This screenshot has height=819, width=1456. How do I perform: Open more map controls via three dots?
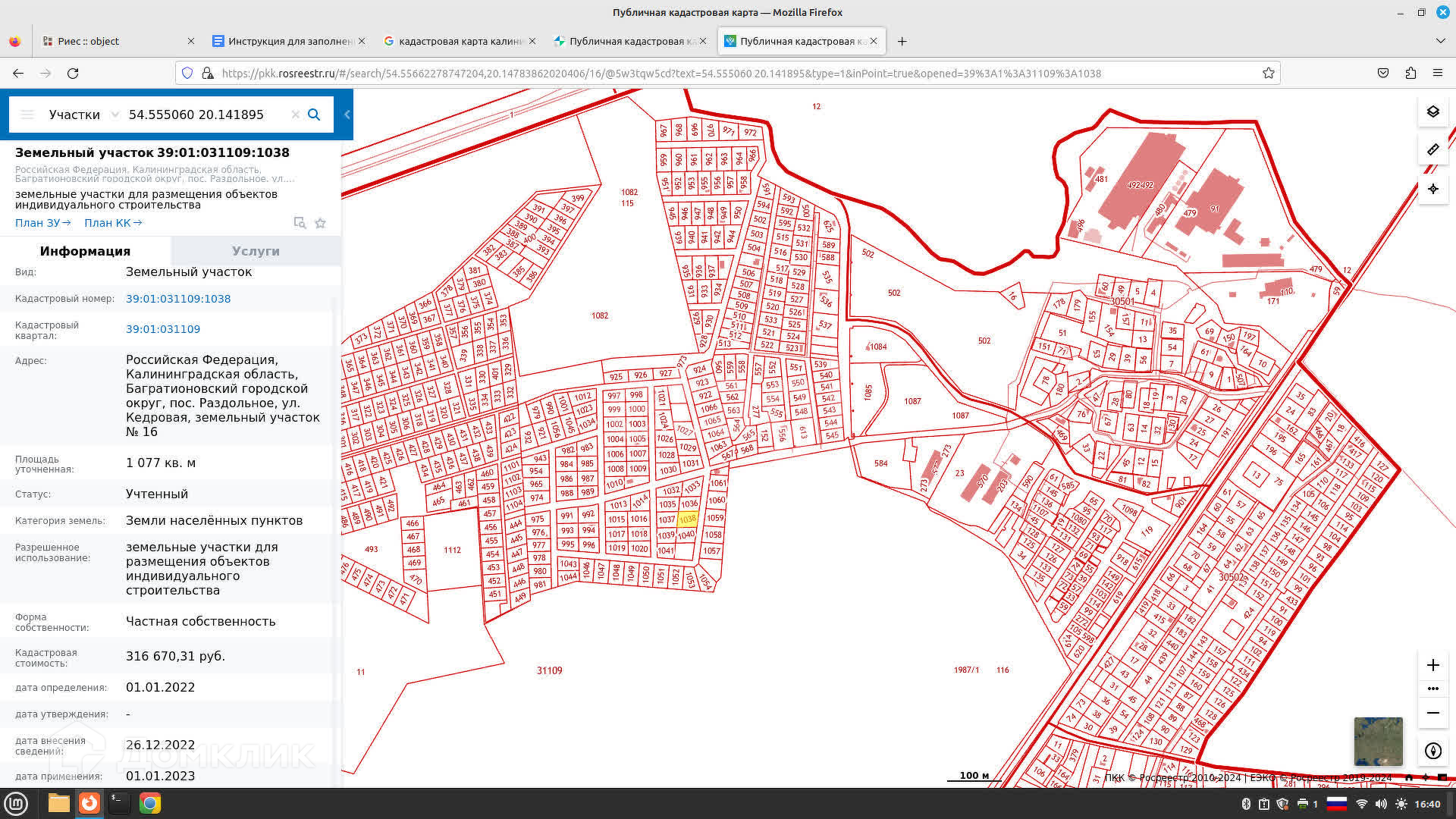click(x=1432, y=689)
